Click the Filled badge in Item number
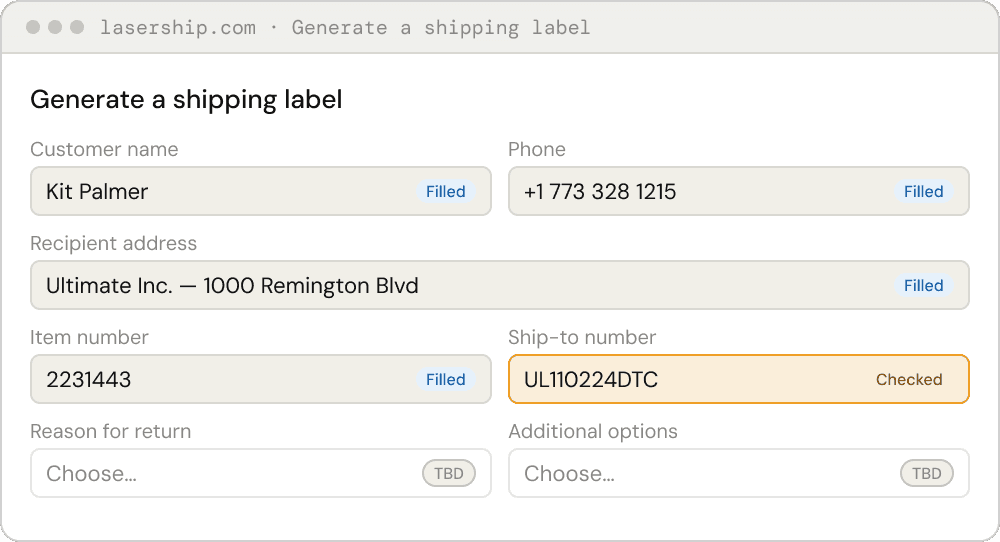The width and height of the screenshot is (1000, 542). 446,379
